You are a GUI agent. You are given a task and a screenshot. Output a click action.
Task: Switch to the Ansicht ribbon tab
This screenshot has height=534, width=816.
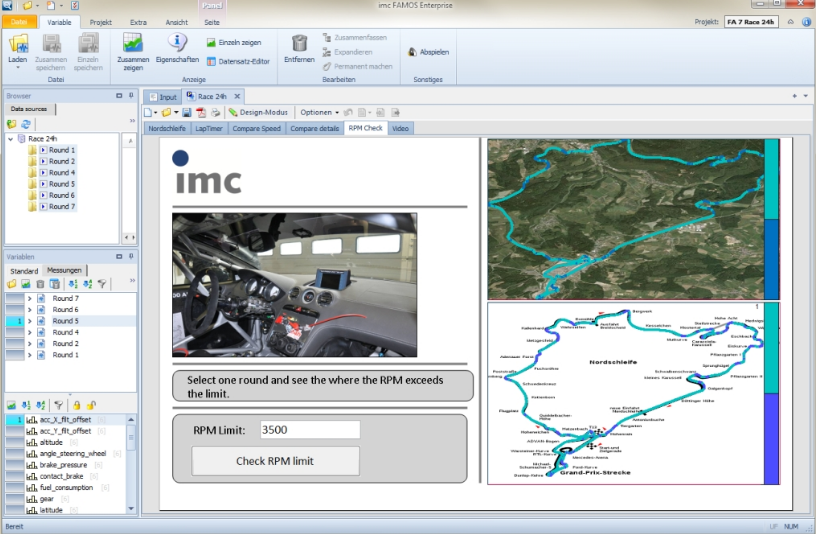pyautogui.click(x=176, y=22)
